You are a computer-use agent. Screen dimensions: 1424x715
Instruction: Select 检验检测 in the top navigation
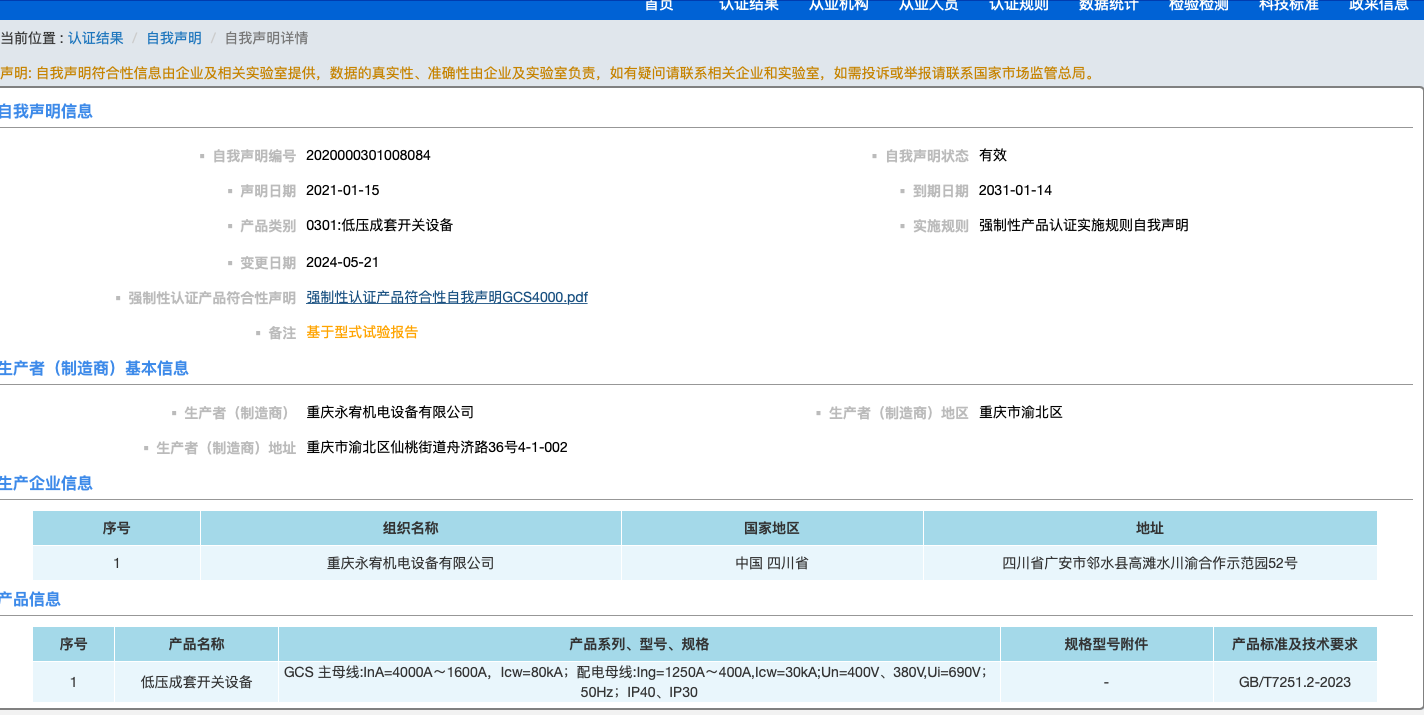coord(1199,6)
